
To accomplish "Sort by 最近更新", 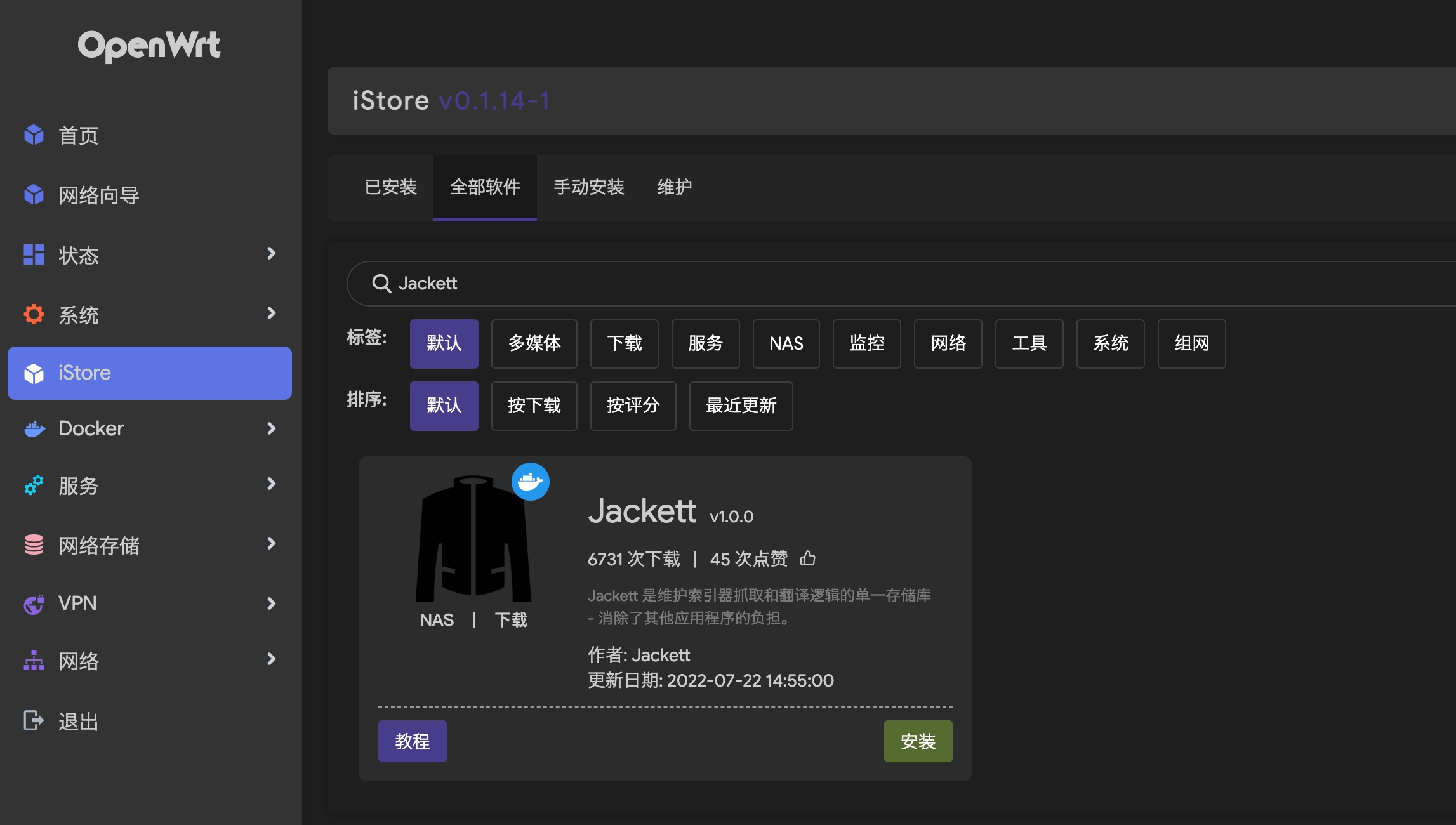I will [741, 406].
